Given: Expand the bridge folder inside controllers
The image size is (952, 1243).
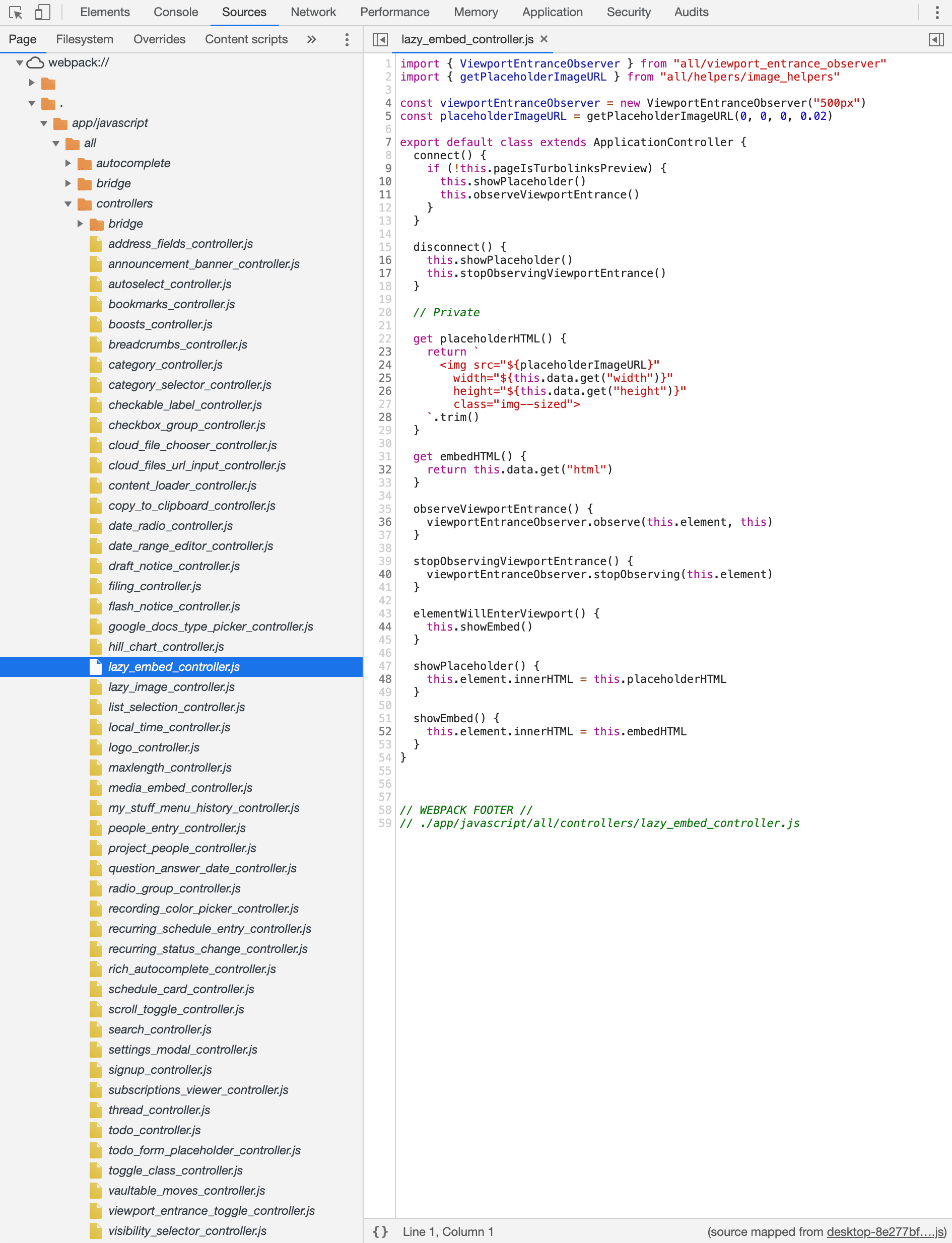Looking at the screenshot, I should (x=80, y=224).
